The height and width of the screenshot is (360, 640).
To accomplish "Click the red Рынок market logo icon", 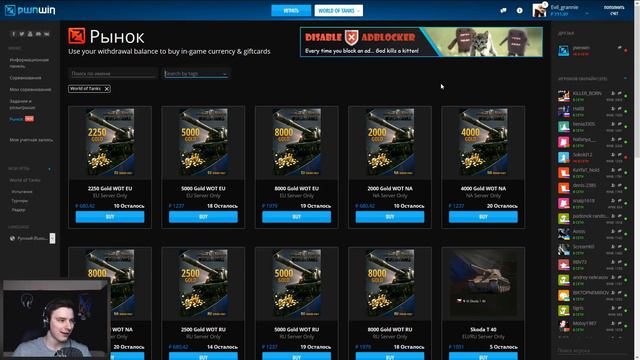I will pos(77,36).
